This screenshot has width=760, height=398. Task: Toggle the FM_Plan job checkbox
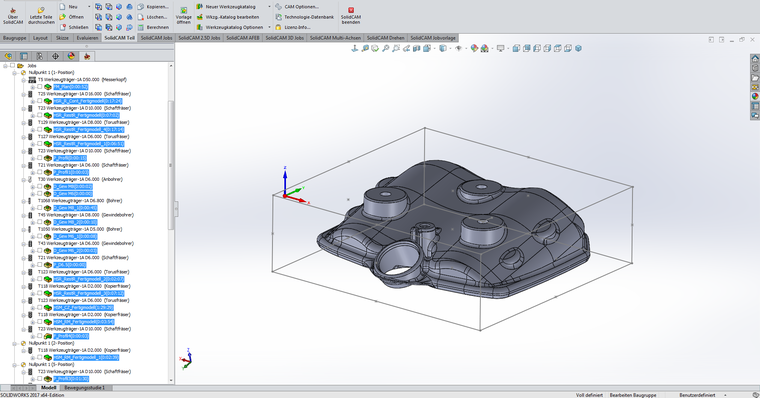tap(40, 87)
